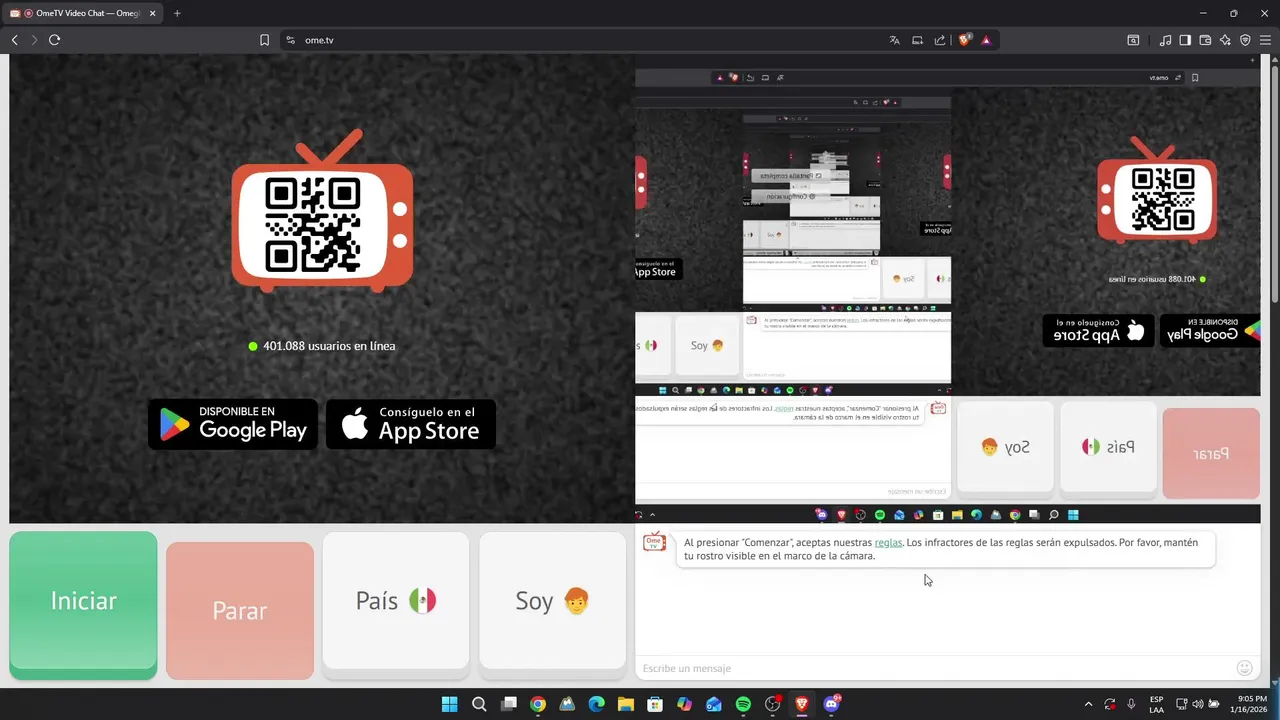Image resolution: width=1280 pixels, height=720 pixels.
Task: Bookmark this page with the bookmark icon
Action: (264, 40)
